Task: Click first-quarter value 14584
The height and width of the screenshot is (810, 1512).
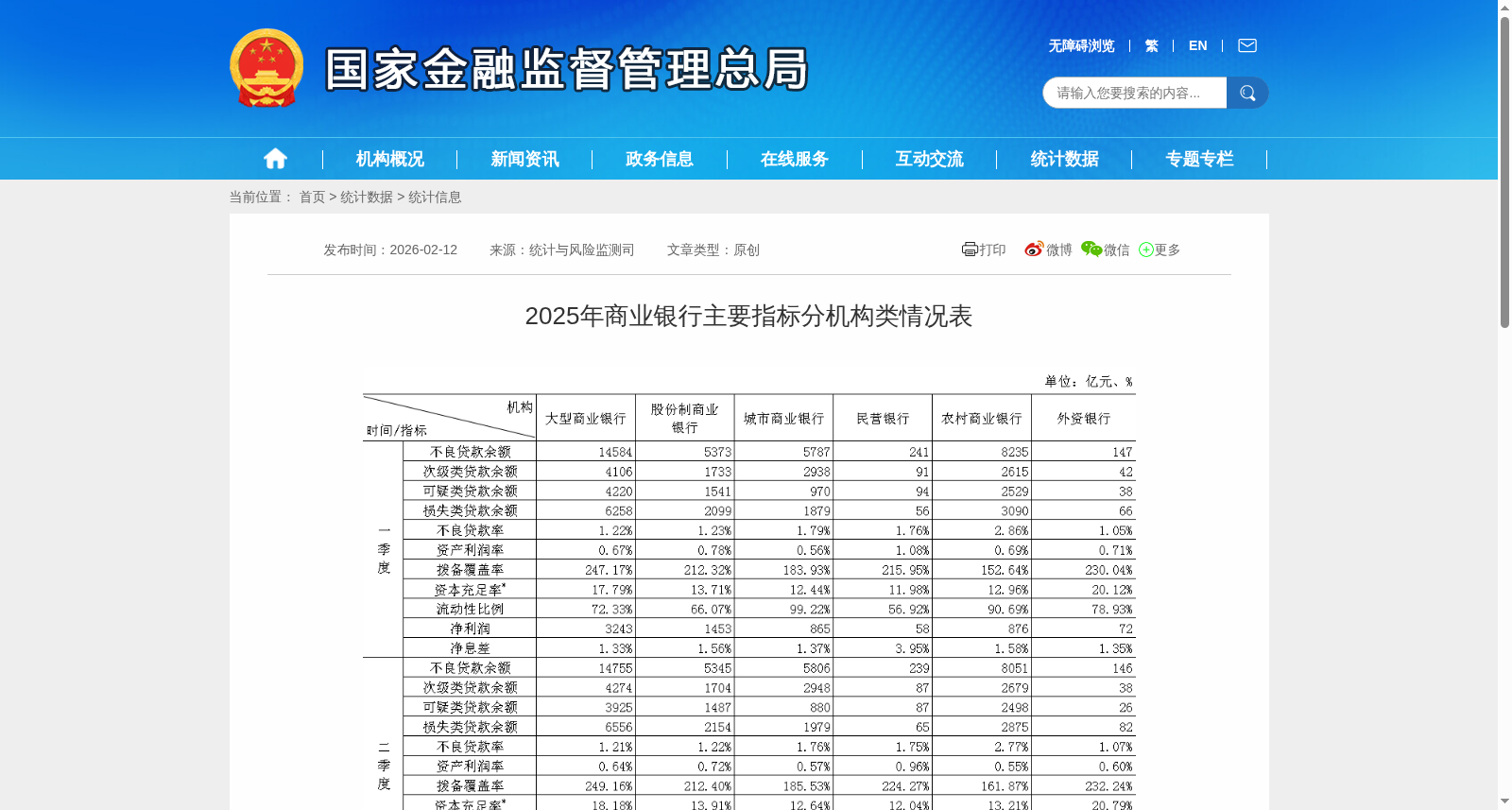Action: click(615, 452)
